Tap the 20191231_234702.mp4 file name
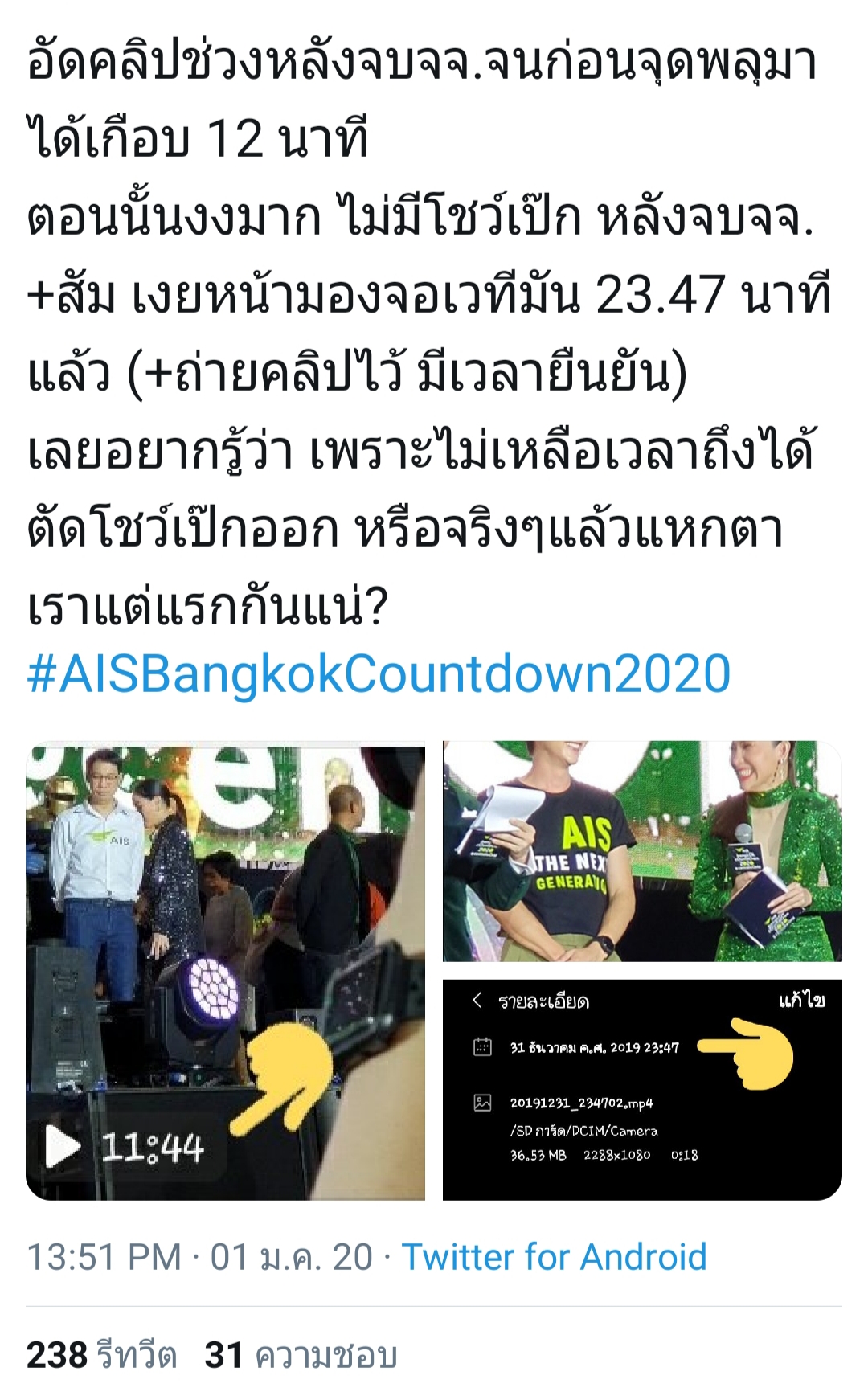Viewport: 868px width, 1392px height. click(x=581, y=1103)
